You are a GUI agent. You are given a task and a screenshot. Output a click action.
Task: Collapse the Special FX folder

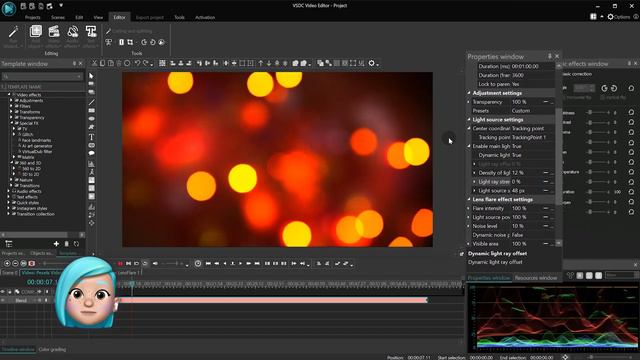point(11,123)
